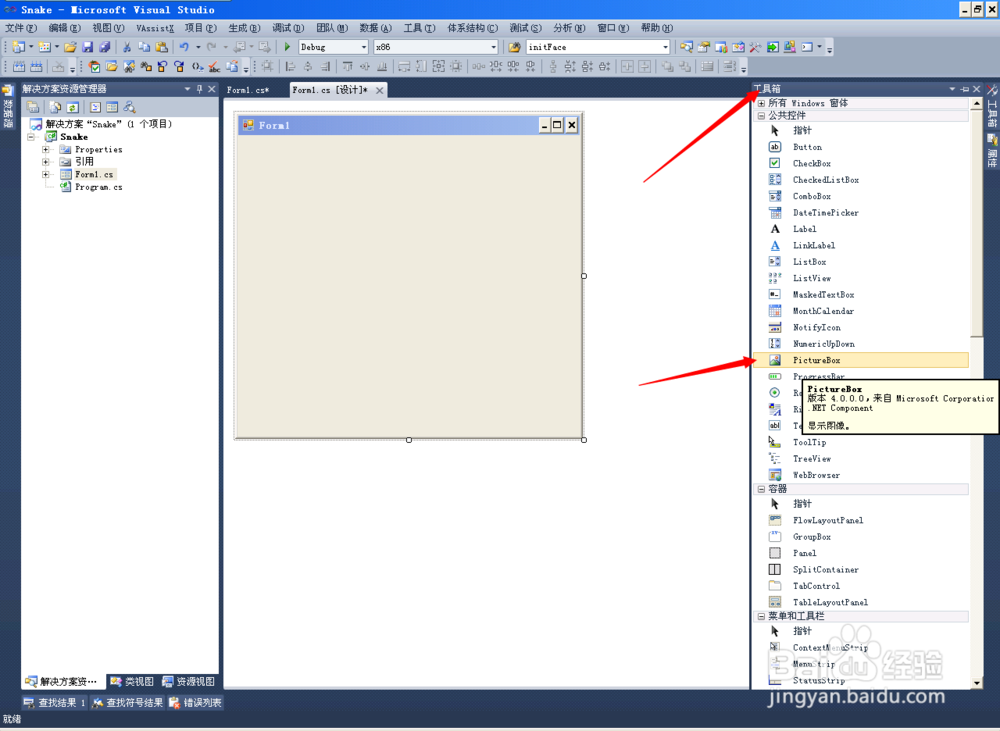Click the New Project toolbar icon
Screen dimensions: 1000x731
[18, 47]
